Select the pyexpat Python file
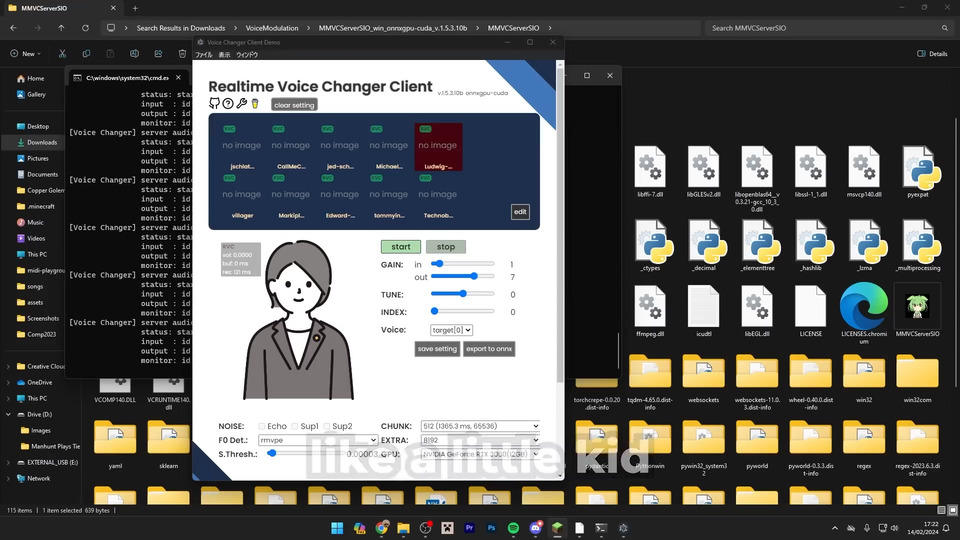Screen dimensions: 960x540 click(917, 172)
